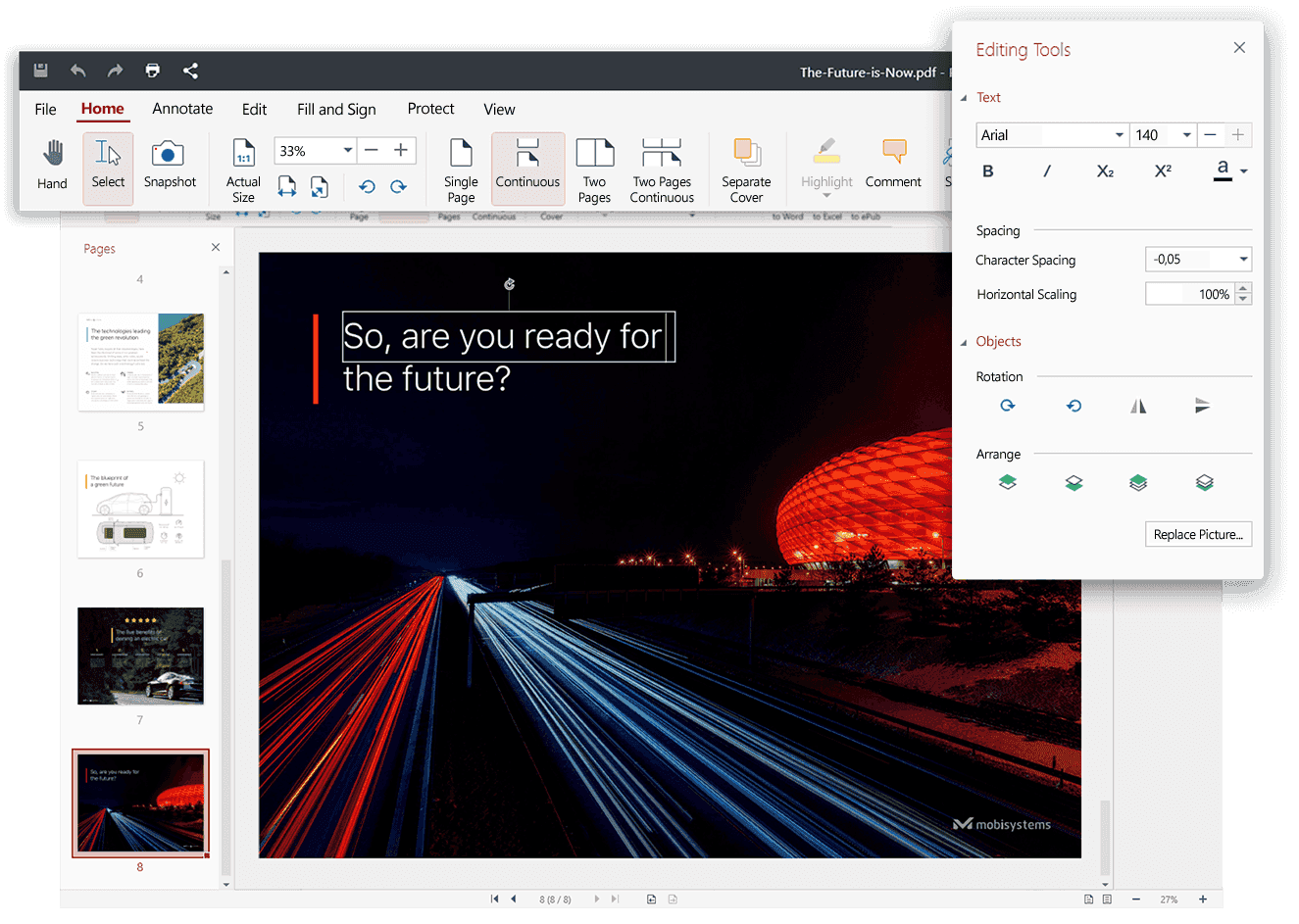Increase zoom with plus in ribbon
The height and width of the screenshot is (924, 1299).
click(x=401, y=150)
